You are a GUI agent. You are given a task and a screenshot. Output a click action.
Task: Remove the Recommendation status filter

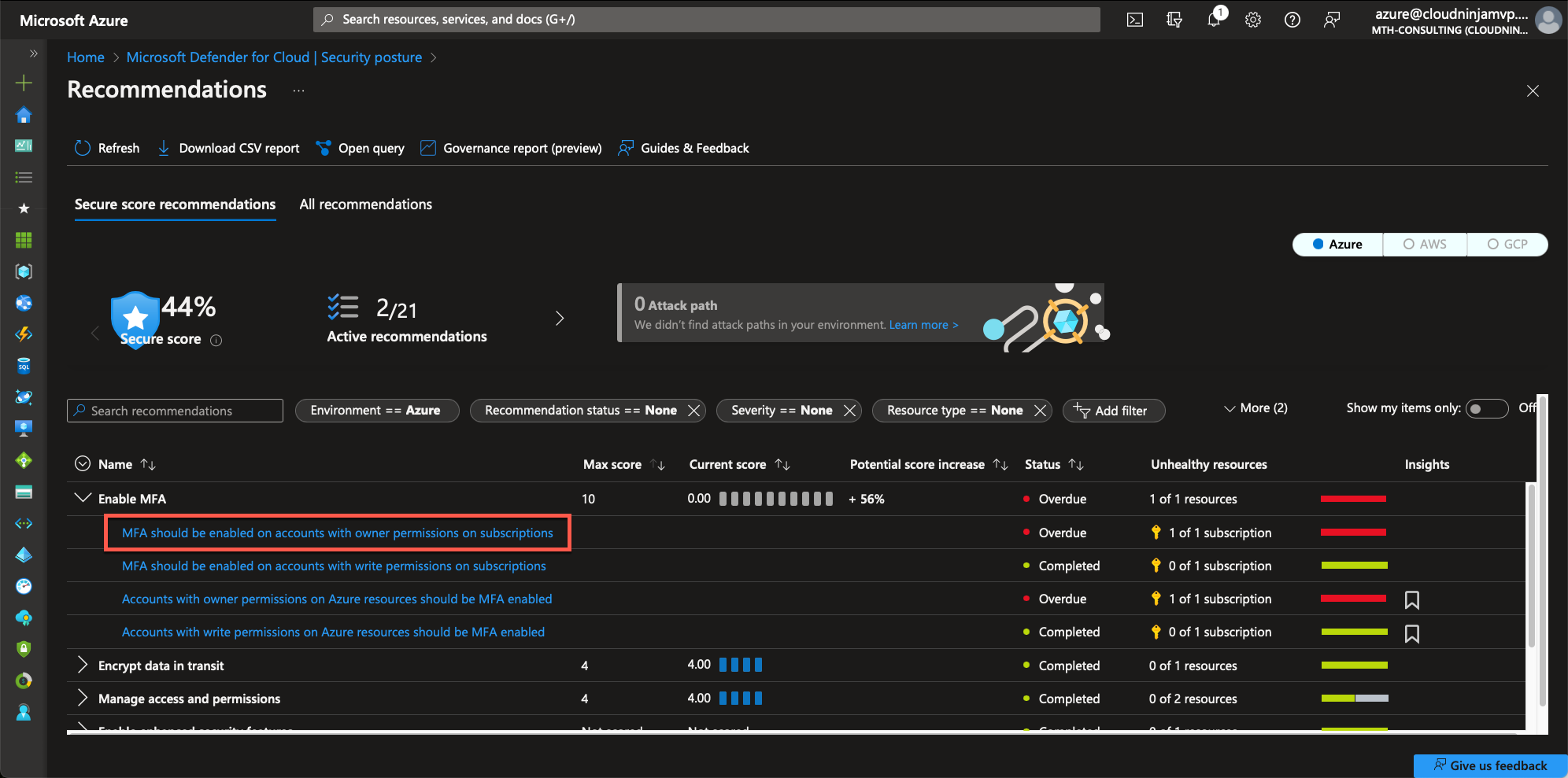pos(694,411)
